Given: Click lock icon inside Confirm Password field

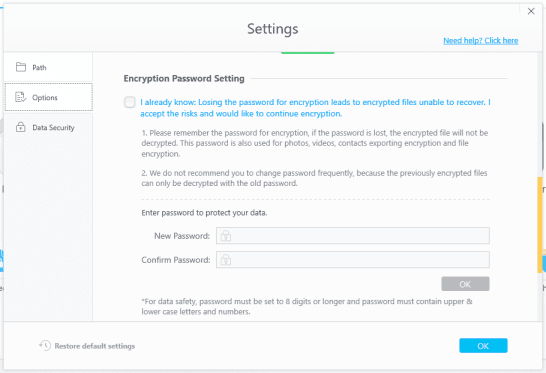Looking at the screenshot, I should pyautogui.click(x=226, y=260).
